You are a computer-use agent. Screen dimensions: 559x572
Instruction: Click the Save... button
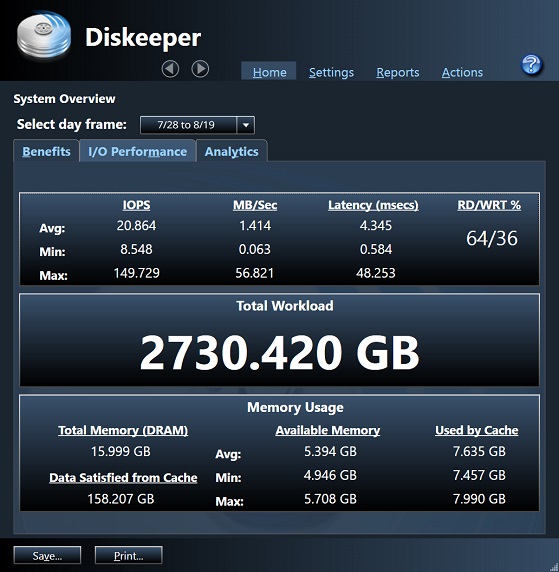pyautogui.click(x=47, y=556)
